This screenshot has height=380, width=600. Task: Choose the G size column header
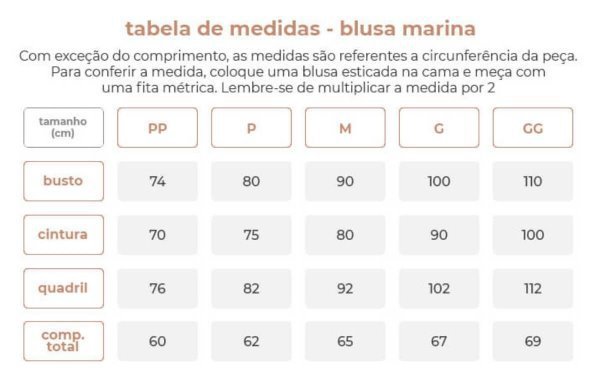click(x=439, y=127)
